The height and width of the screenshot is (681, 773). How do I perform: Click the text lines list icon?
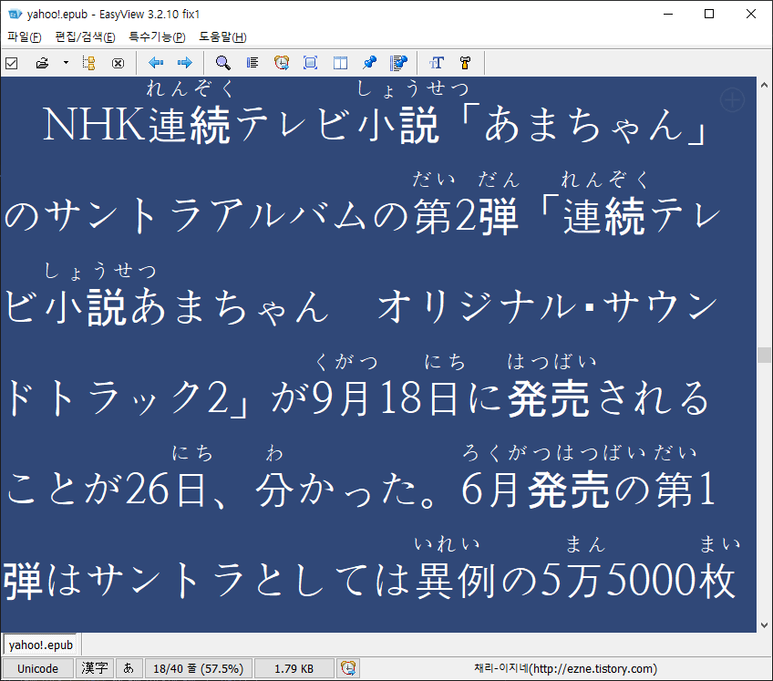252,63
